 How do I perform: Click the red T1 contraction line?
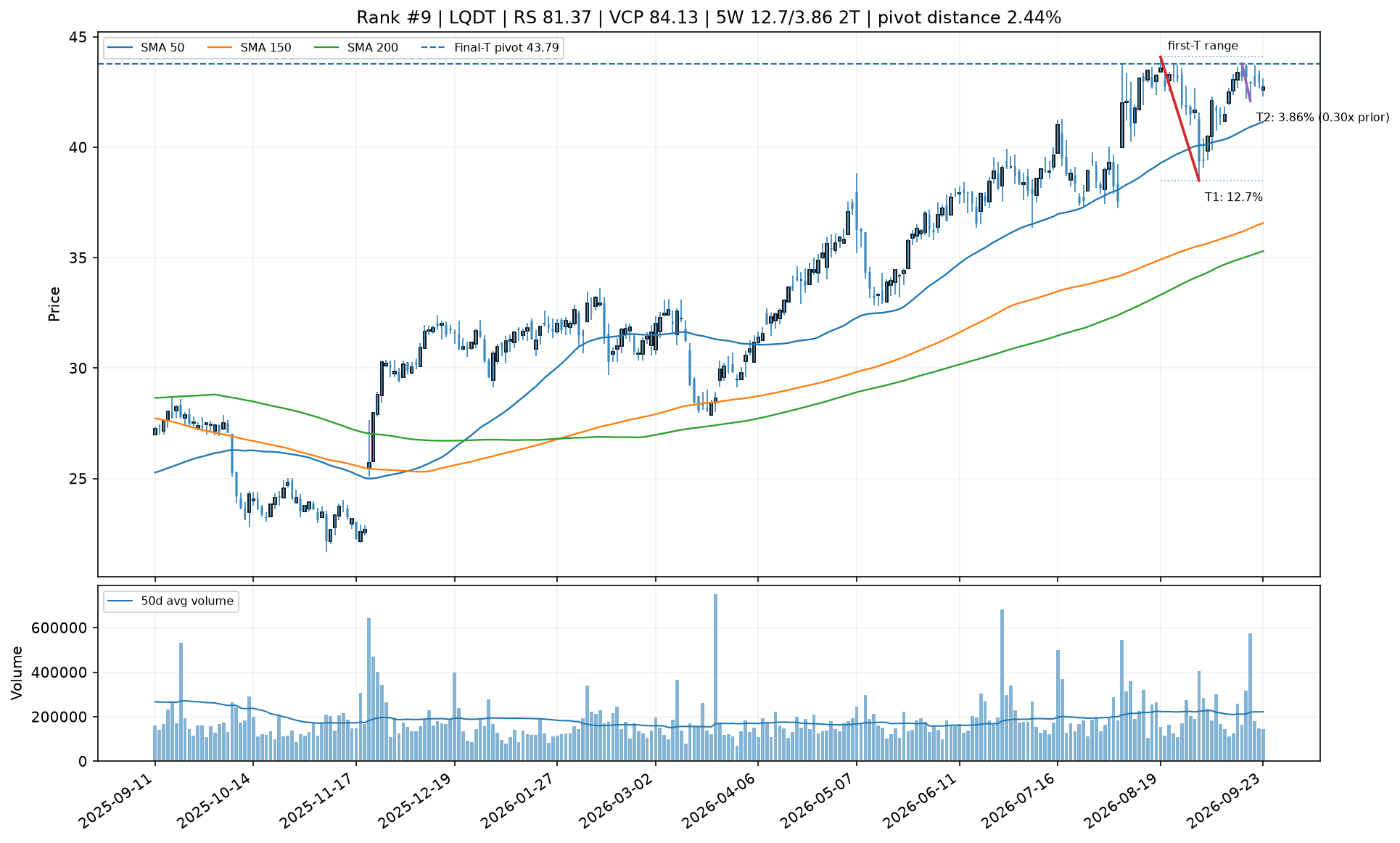pos(1179,119)
